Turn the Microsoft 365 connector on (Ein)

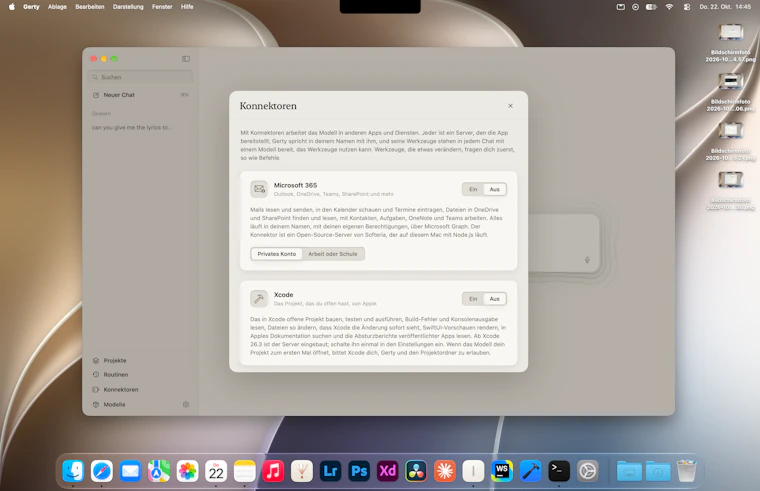click(x=473, y=190)
